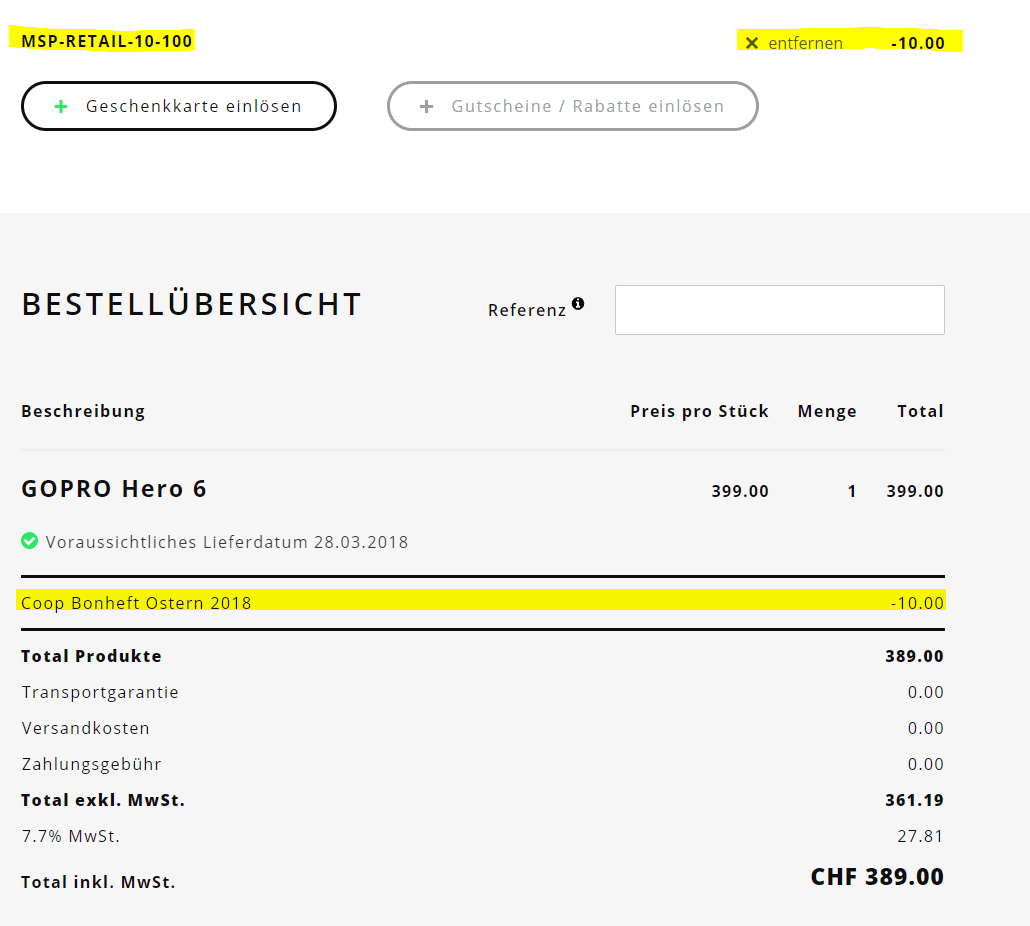1030x926 pixels.
Task: Remove the voucher via the entfernen link
Action: 805,43
